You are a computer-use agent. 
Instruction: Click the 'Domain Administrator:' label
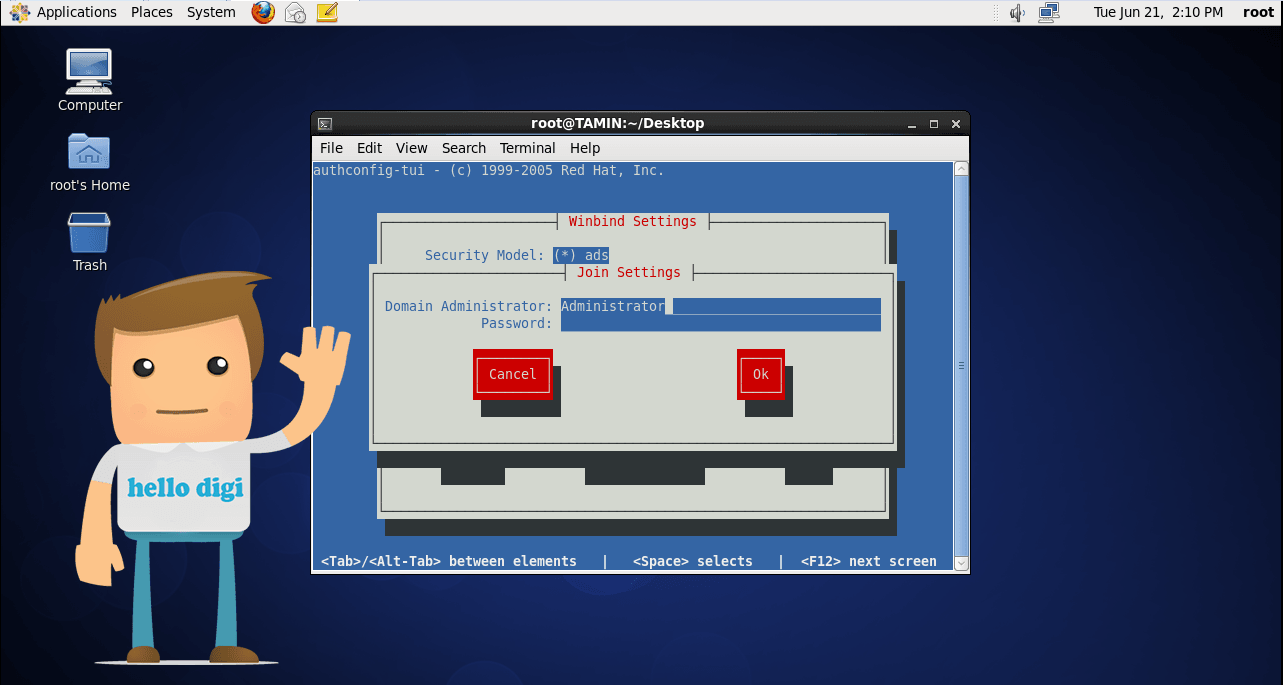coord(468,306)
